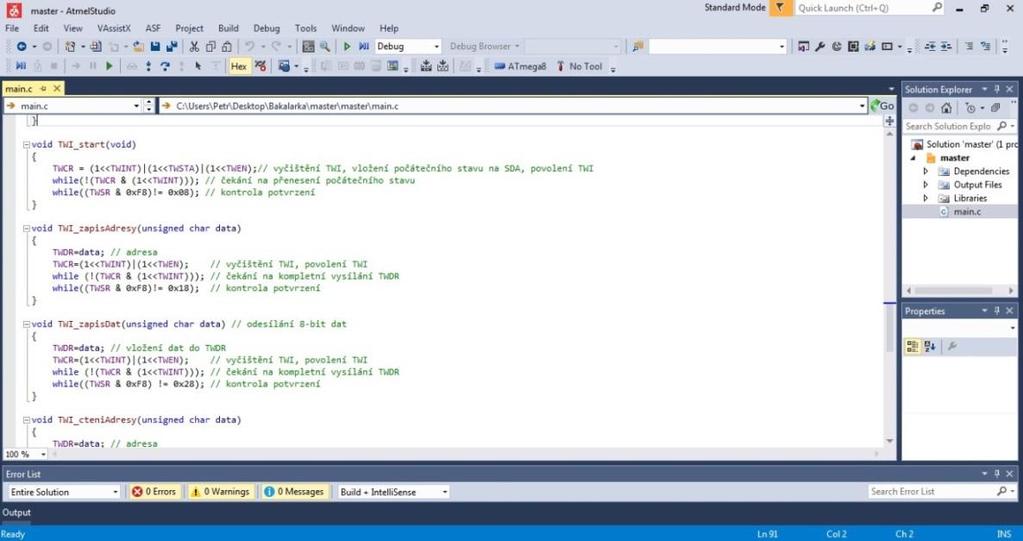Click the Navigate Backward arrow icon
Viewport: 1023px width, 541px height.
coord(22,46)
